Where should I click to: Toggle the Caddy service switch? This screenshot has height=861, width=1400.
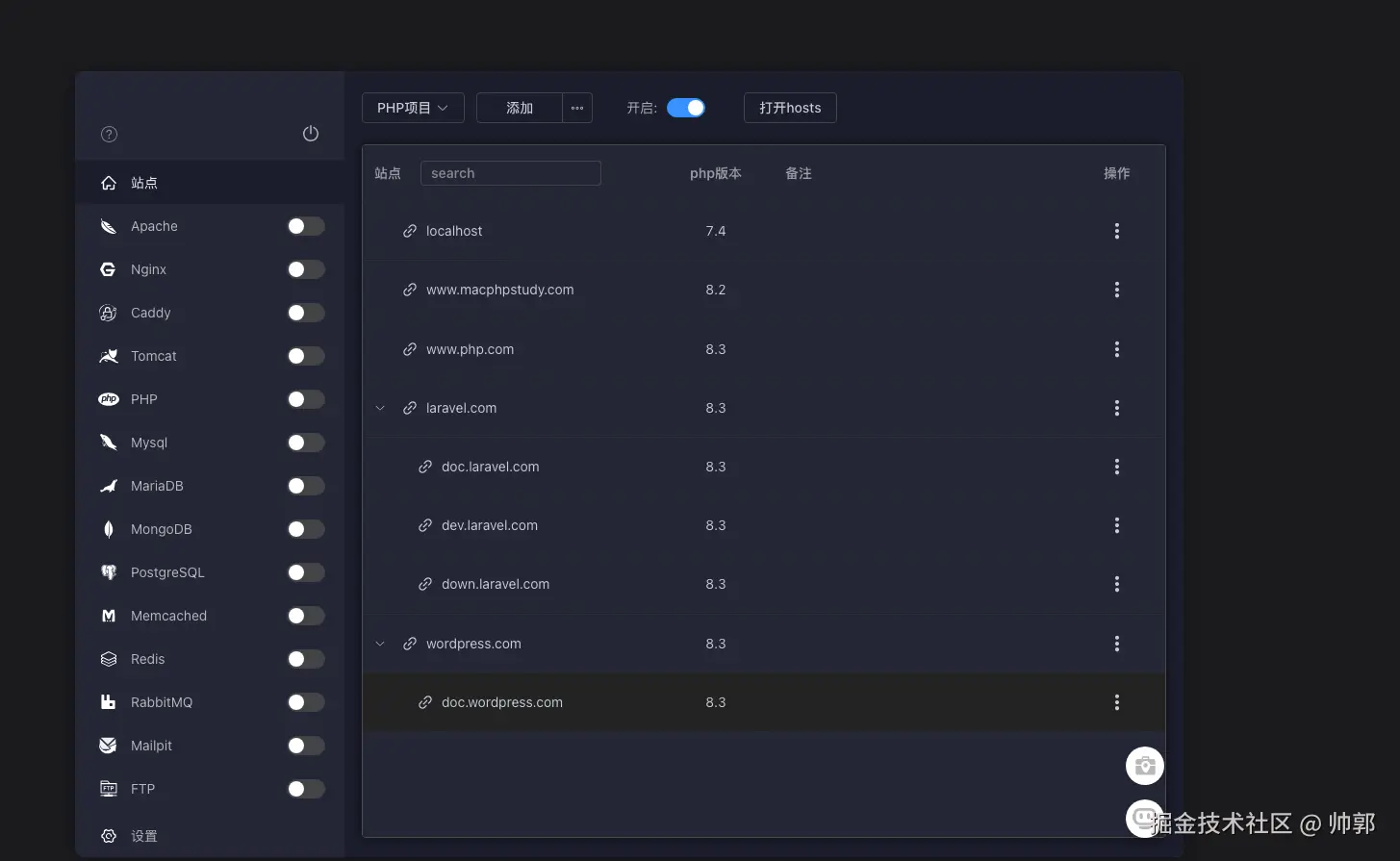pos(306,313)
